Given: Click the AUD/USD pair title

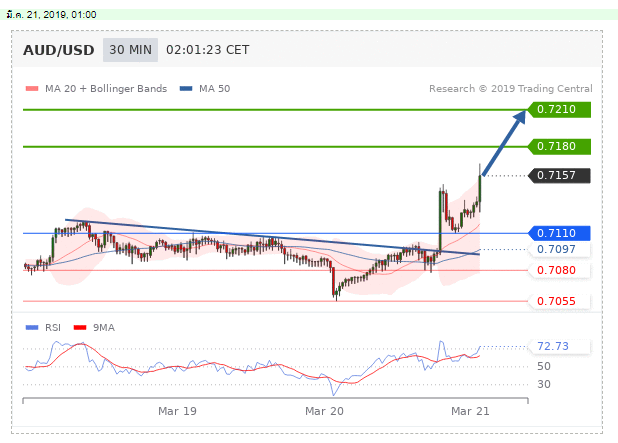Looking at the screenshot, I should [59, 50].
